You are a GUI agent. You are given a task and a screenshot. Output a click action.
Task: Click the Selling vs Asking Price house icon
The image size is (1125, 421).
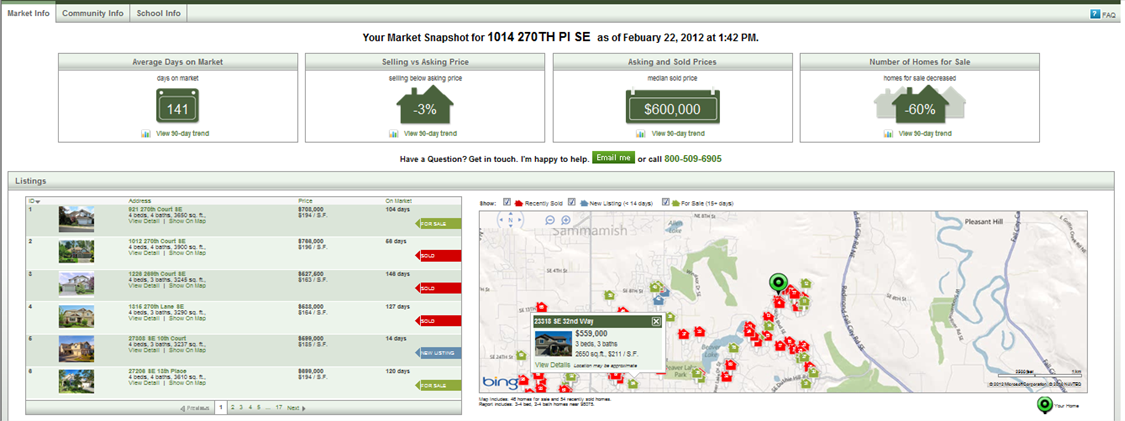(x=427, y=107)
